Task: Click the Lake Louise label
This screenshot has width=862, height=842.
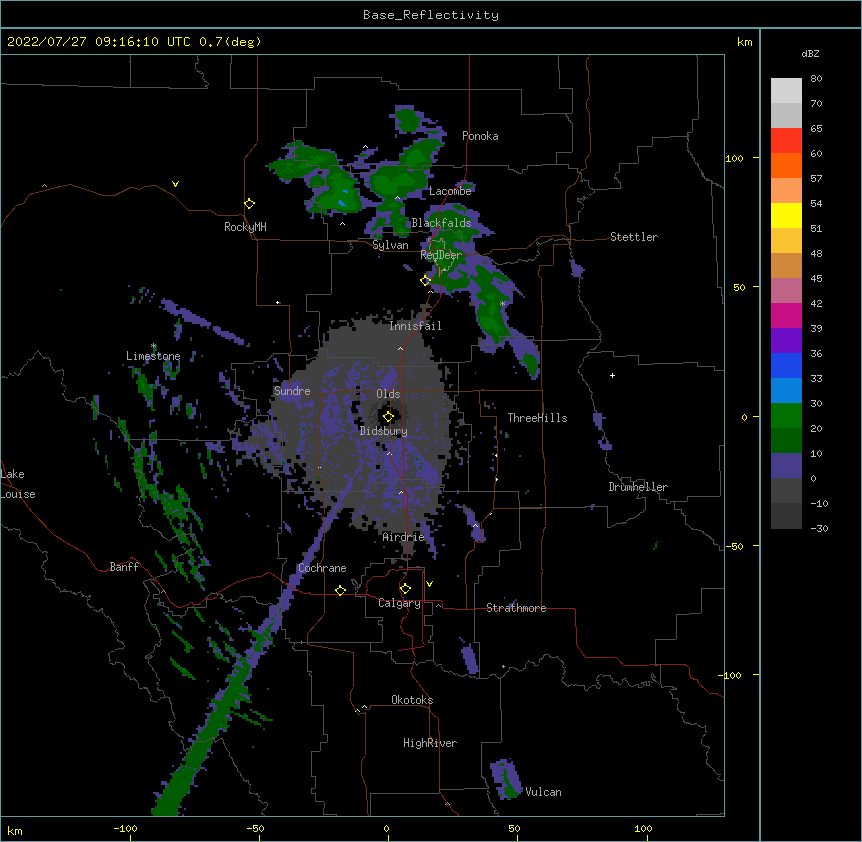Action: 18,484
